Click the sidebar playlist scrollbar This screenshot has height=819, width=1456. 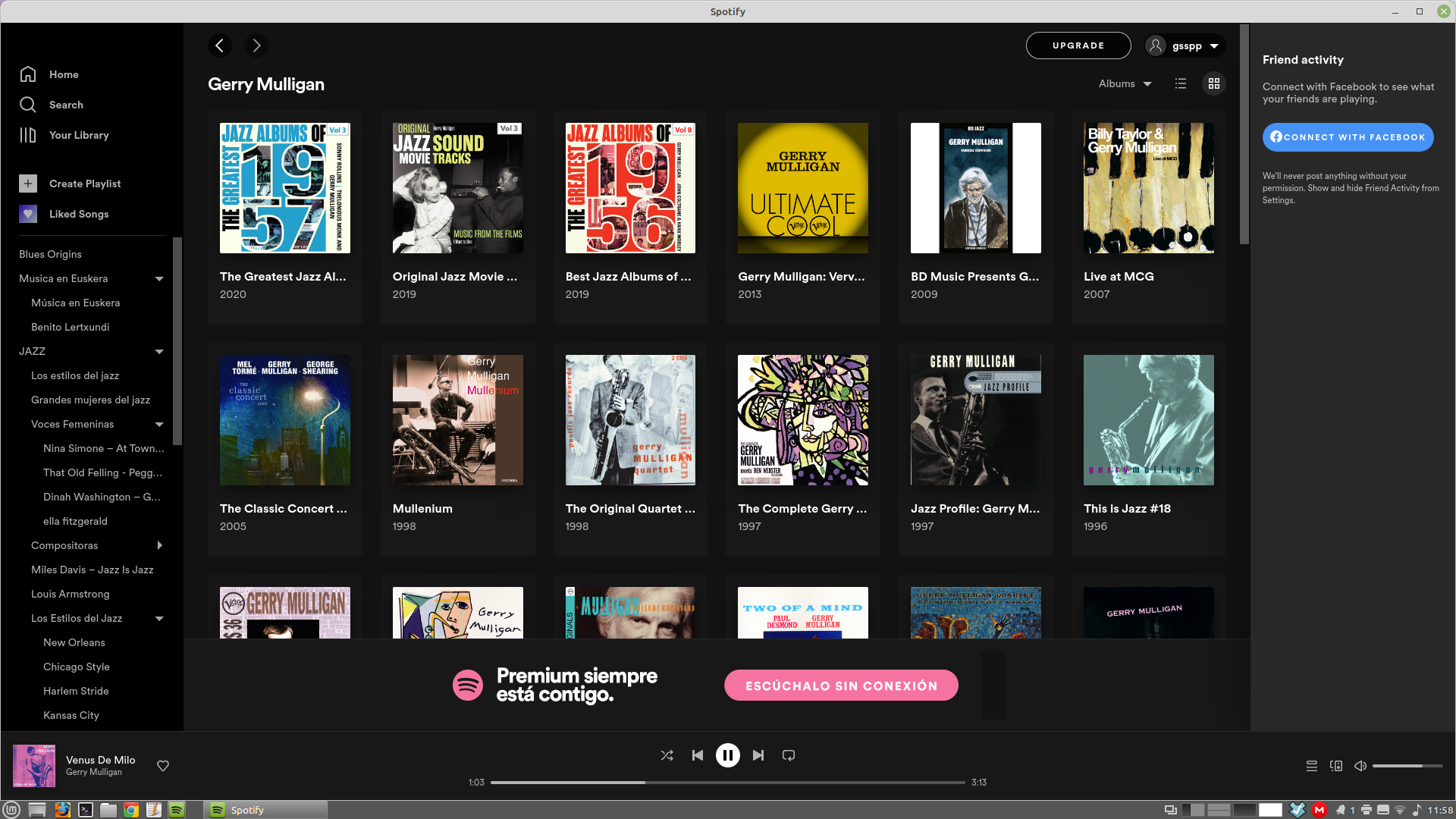click(x=177, y=341)
